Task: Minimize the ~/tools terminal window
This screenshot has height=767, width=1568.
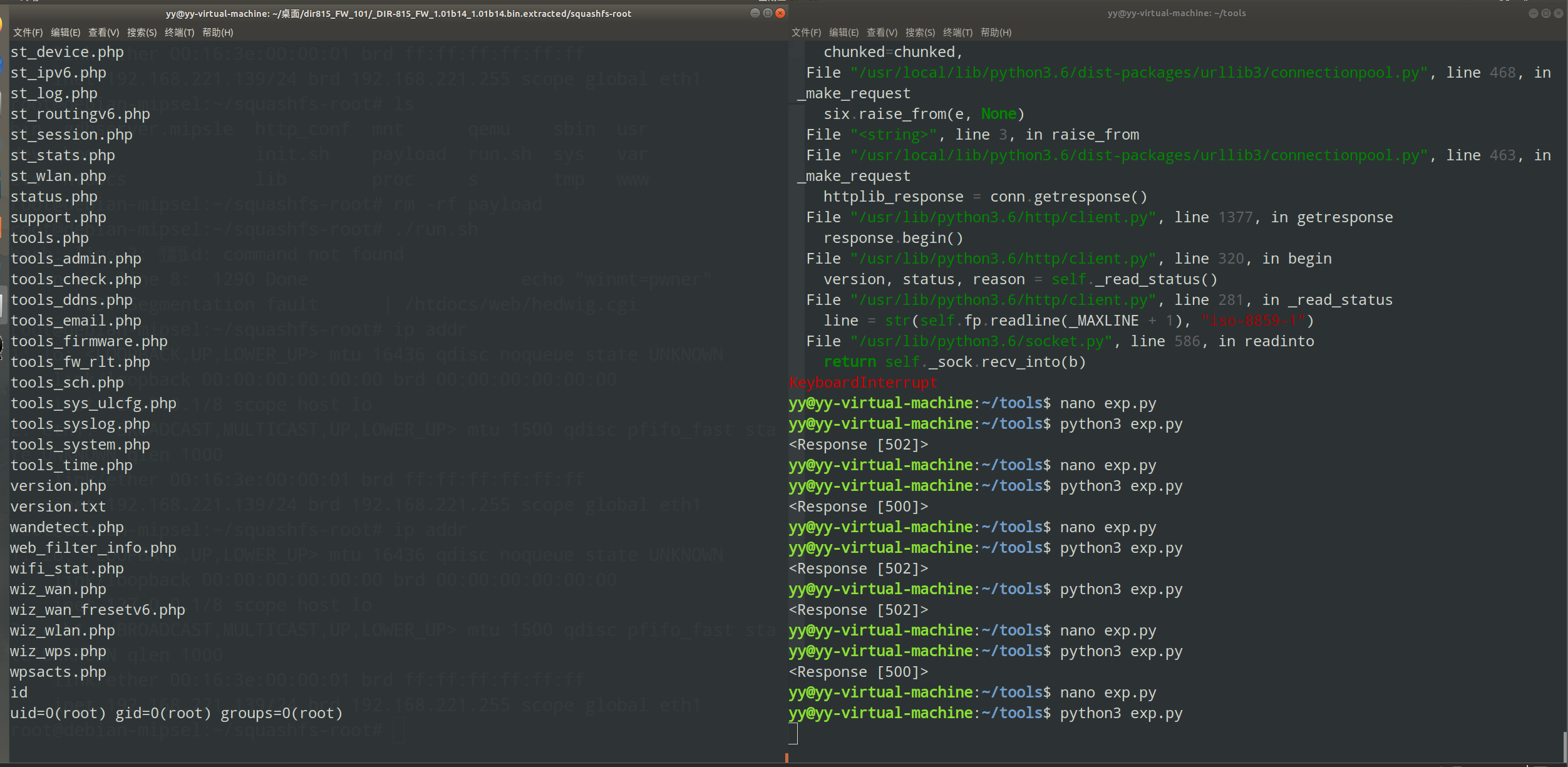Action: [1533, 13]
